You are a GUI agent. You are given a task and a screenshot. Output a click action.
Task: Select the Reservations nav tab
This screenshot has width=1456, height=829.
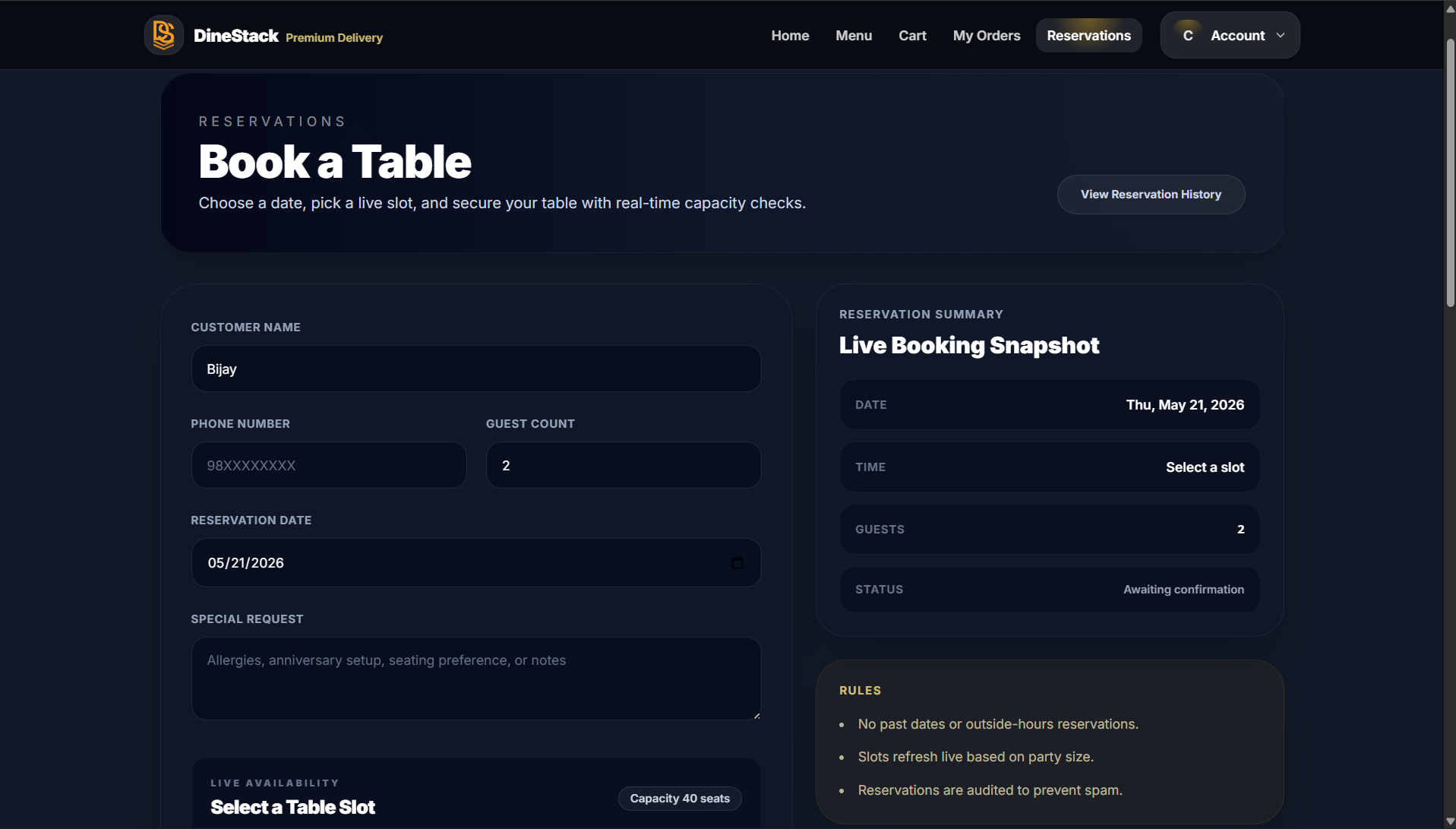(x=1088, y=36)
